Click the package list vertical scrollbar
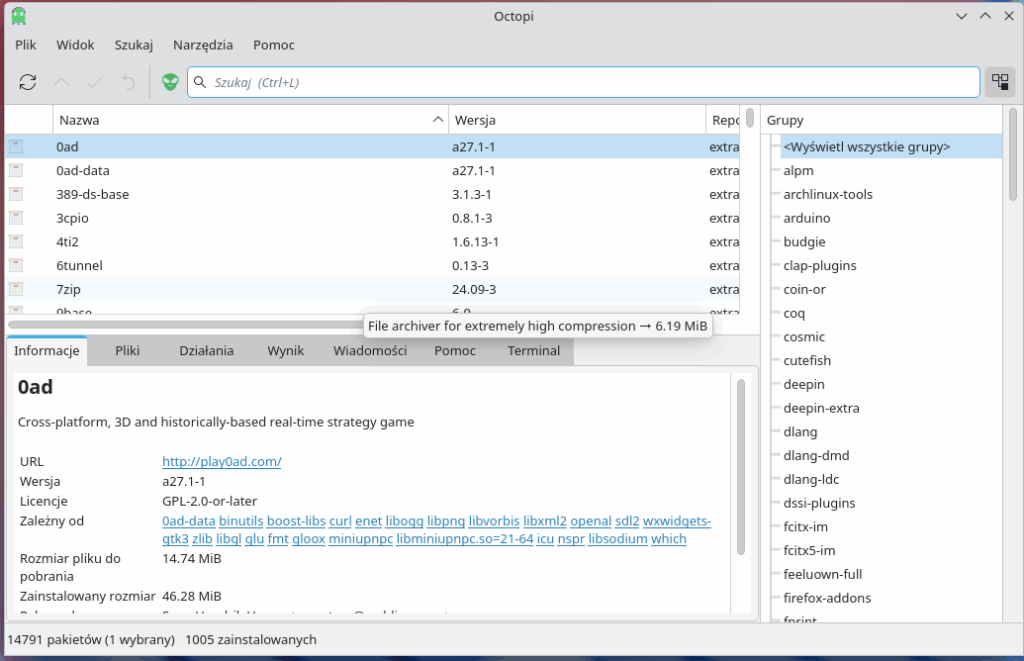 [750, 118]
